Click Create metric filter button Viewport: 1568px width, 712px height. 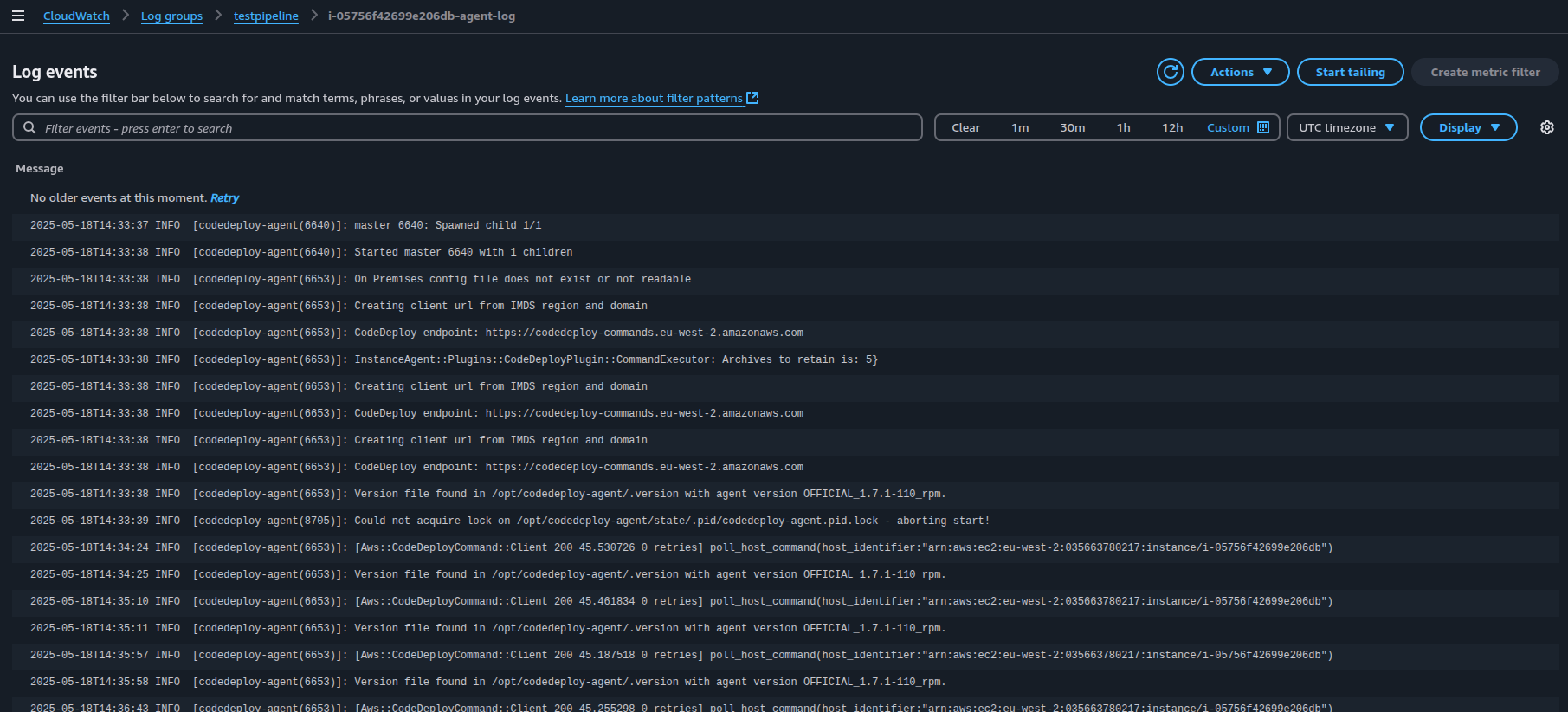coord(1485,72)
